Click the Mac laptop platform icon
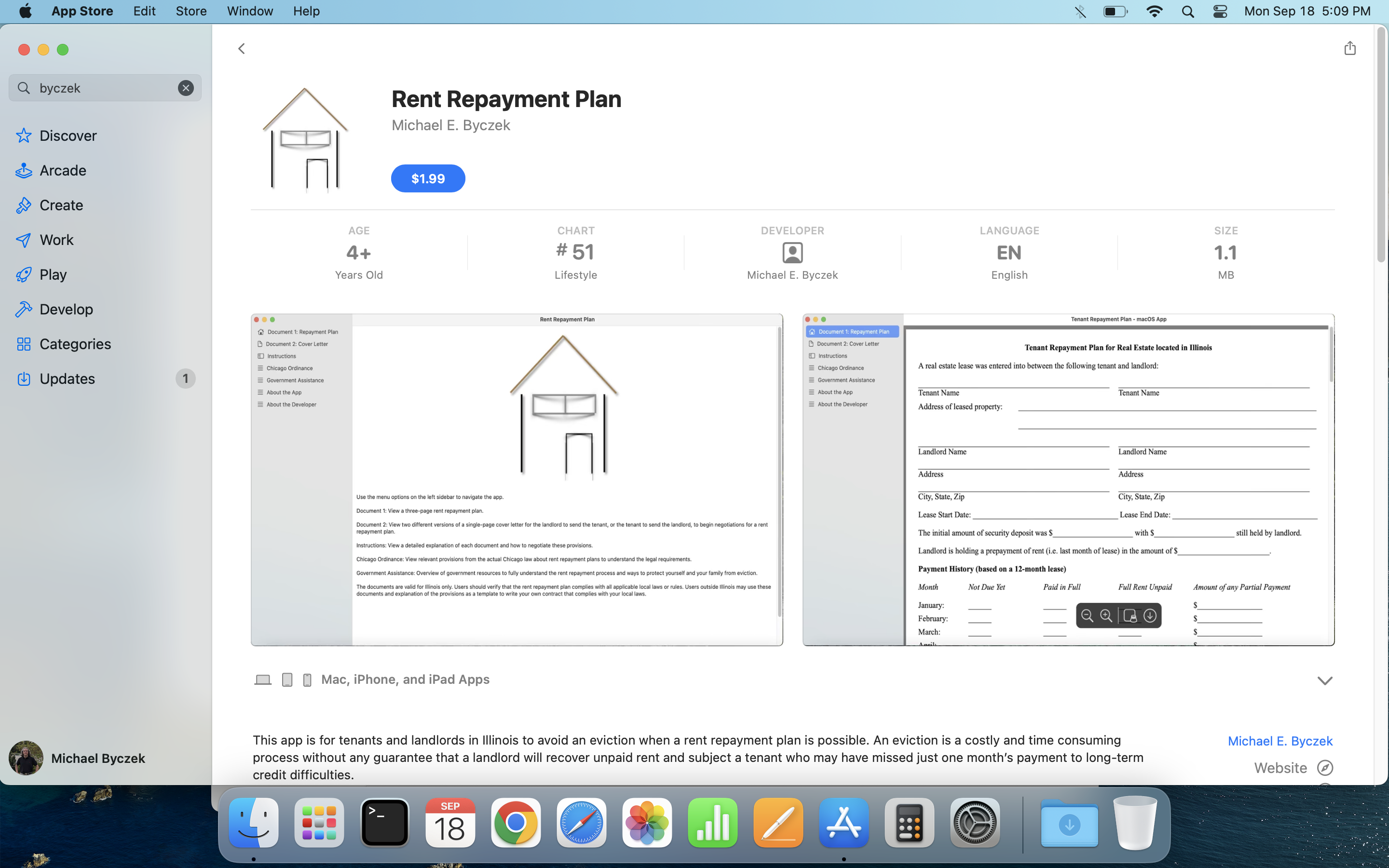The image size is (1389, 868). click(x=263, y=680)
